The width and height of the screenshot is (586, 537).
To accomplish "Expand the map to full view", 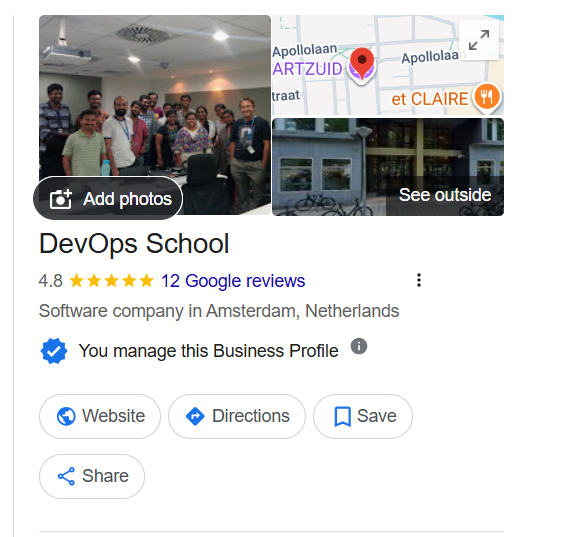I will (x=479, y=40).
